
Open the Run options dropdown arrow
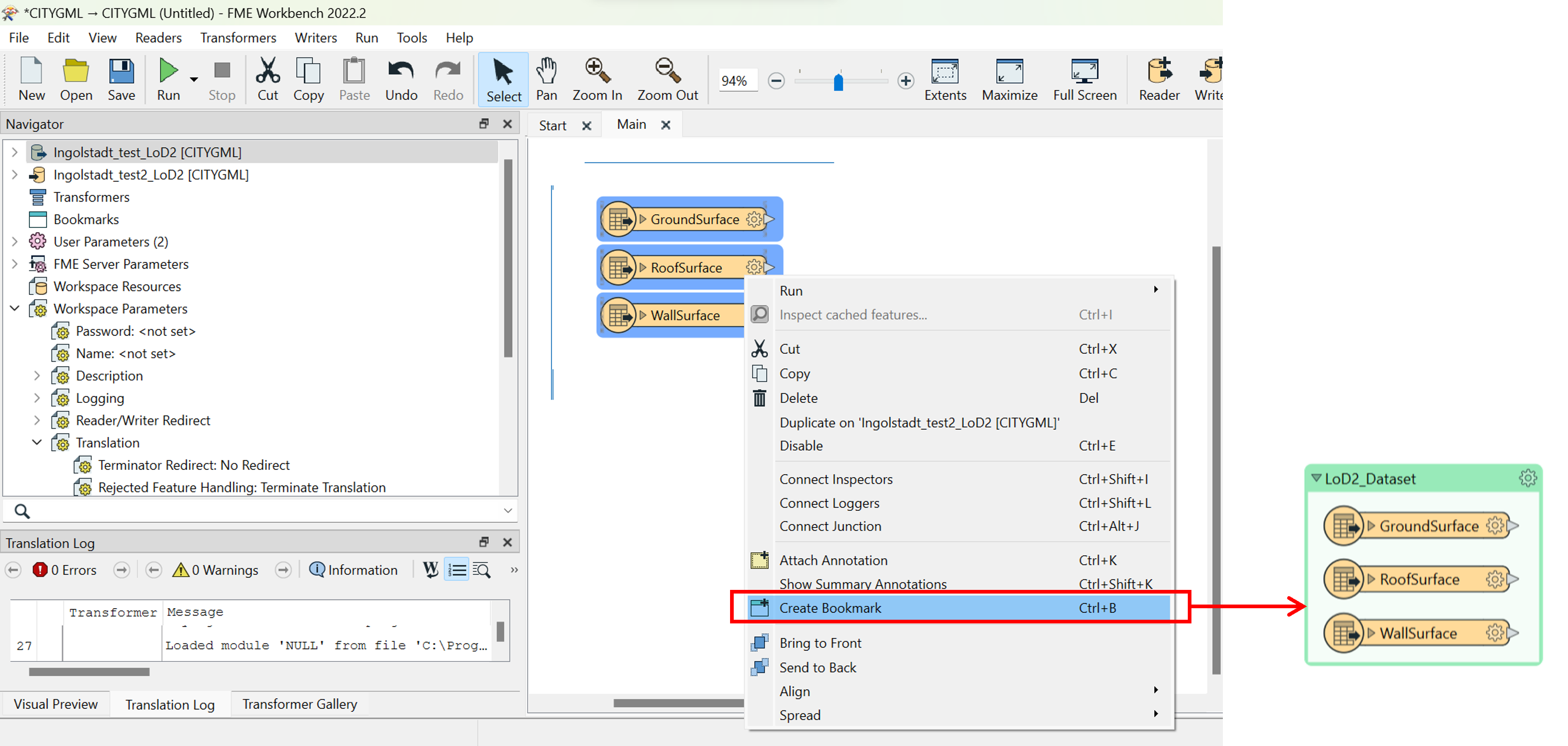(194, 80)
